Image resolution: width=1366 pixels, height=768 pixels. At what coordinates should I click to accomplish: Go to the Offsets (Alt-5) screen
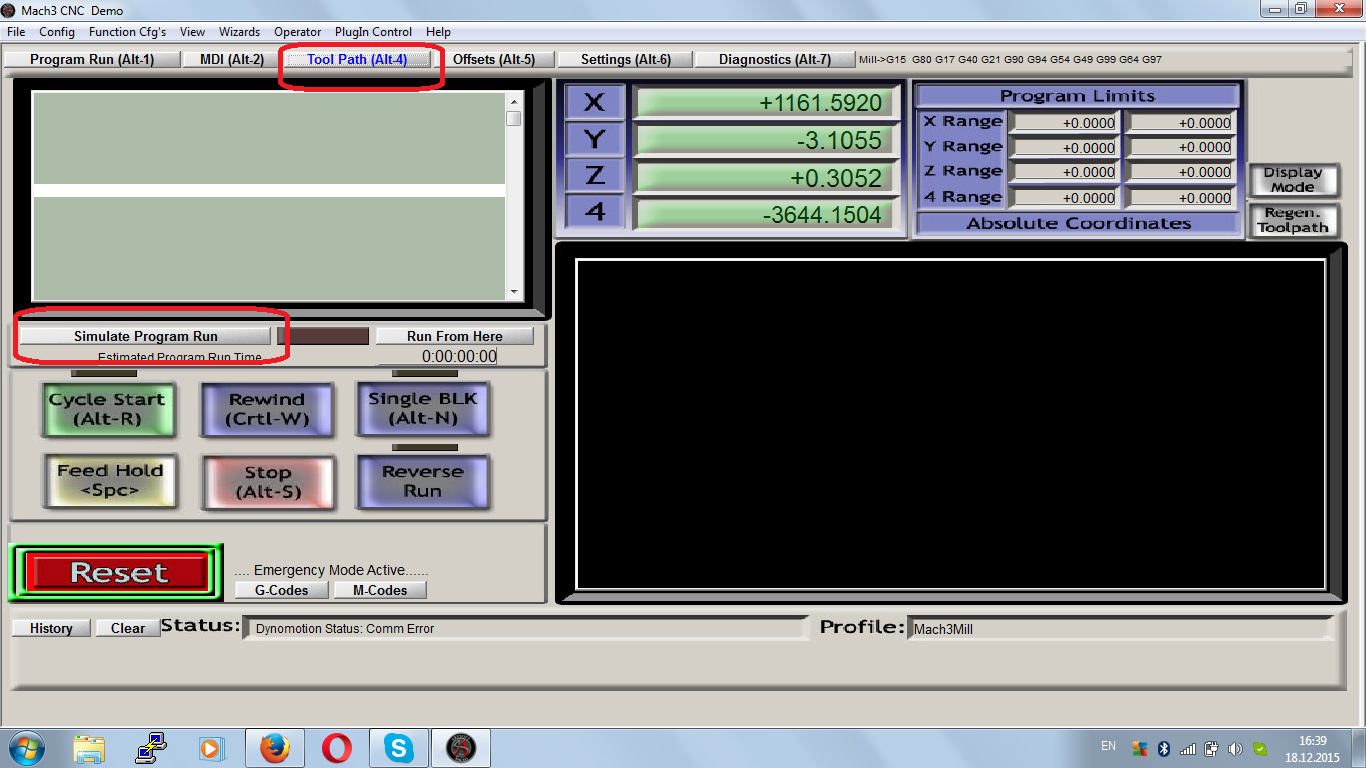(494, 59)
